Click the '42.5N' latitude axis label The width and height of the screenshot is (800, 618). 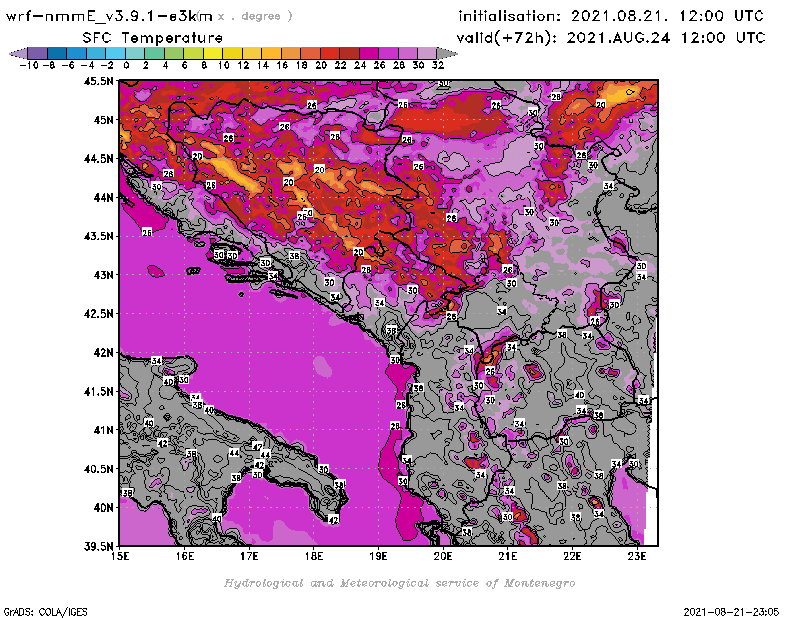point(98,314)
